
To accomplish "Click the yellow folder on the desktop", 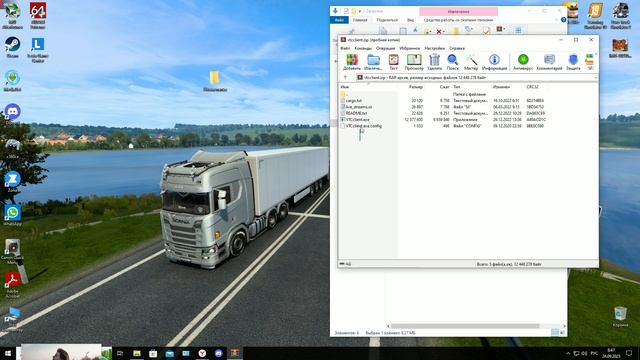I will [215, 81].
